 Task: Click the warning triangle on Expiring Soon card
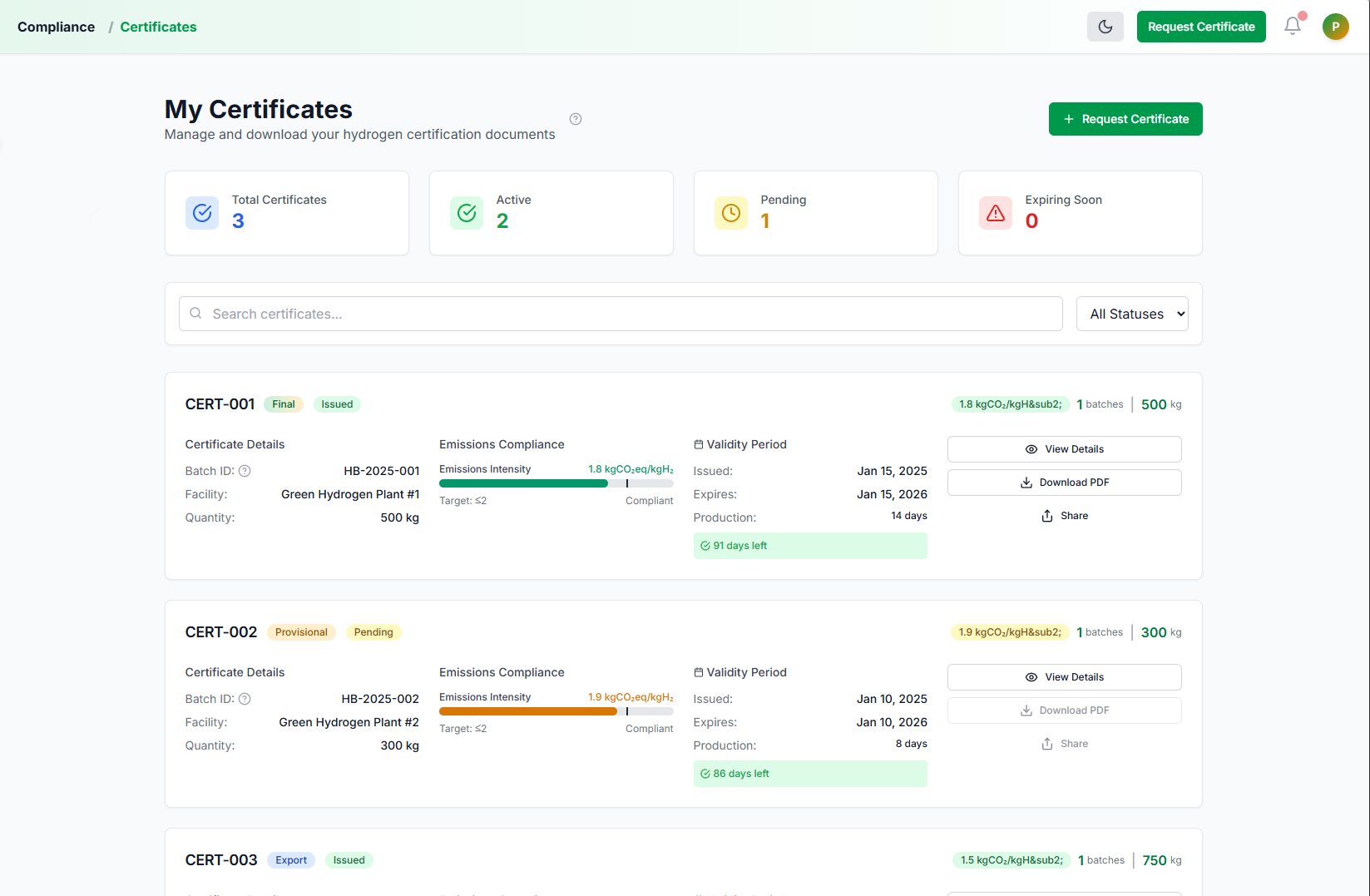click(996, 213)
